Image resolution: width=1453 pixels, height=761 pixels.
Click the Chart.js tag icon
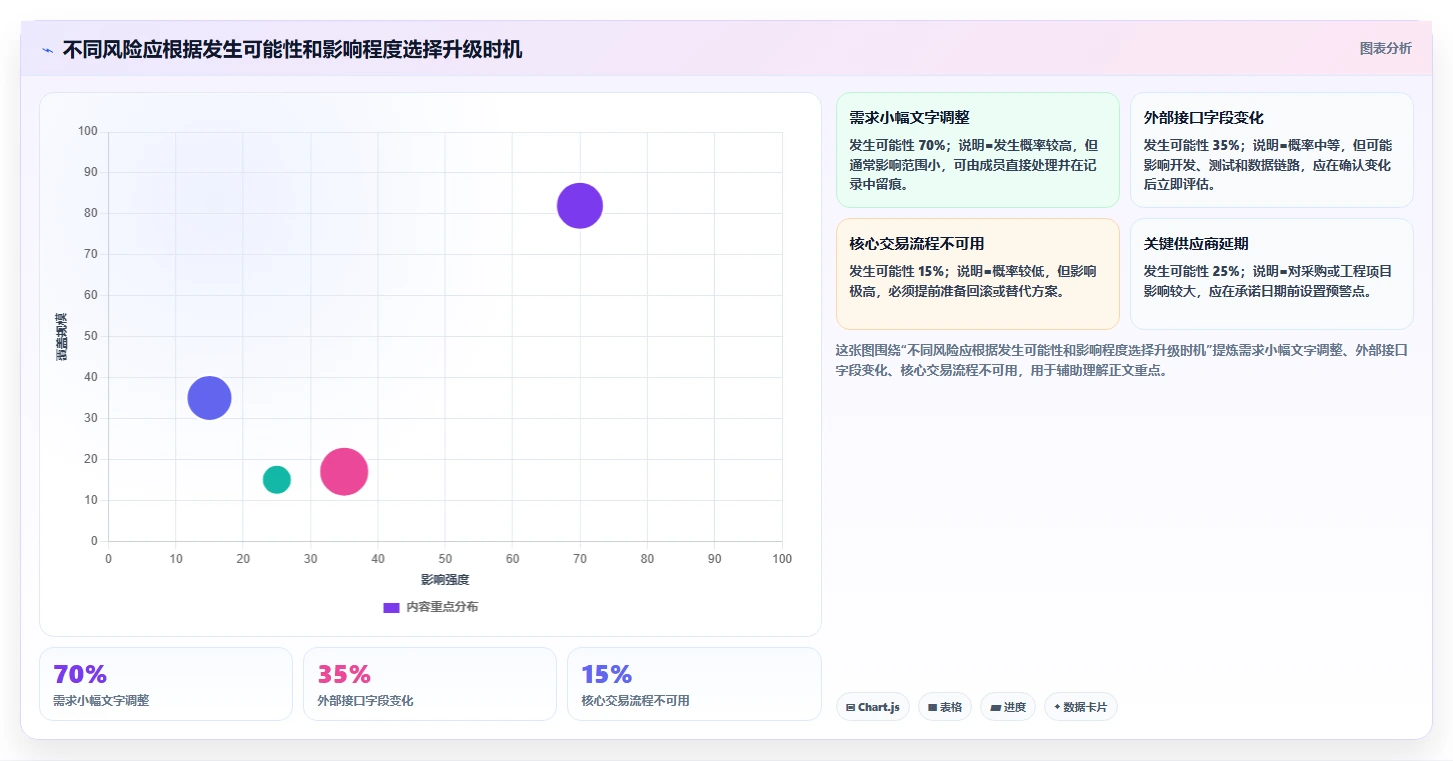(850, 707)
